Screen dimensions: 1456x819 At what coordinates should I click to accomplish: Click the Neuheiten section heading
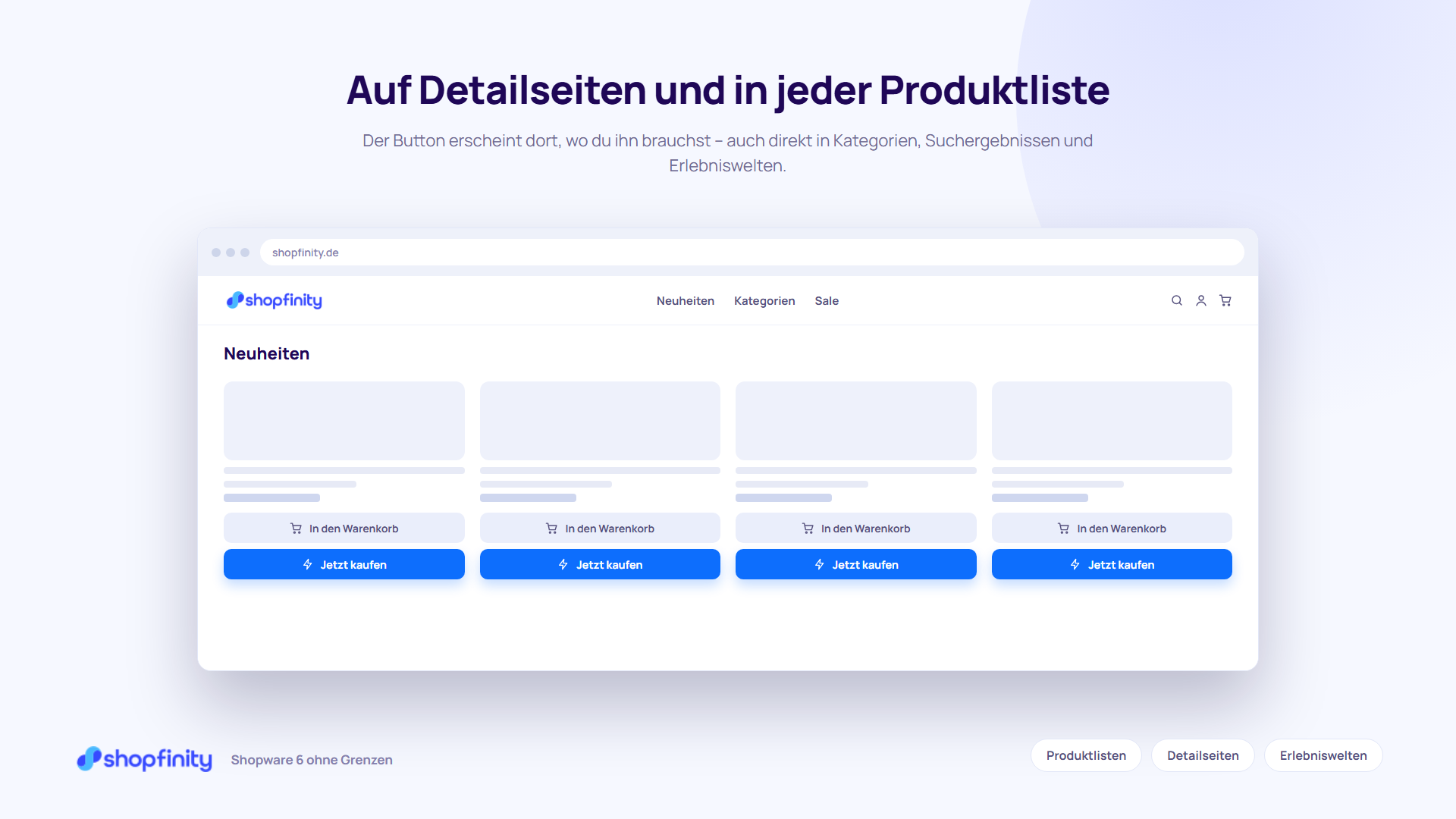[x=266, y=353]
